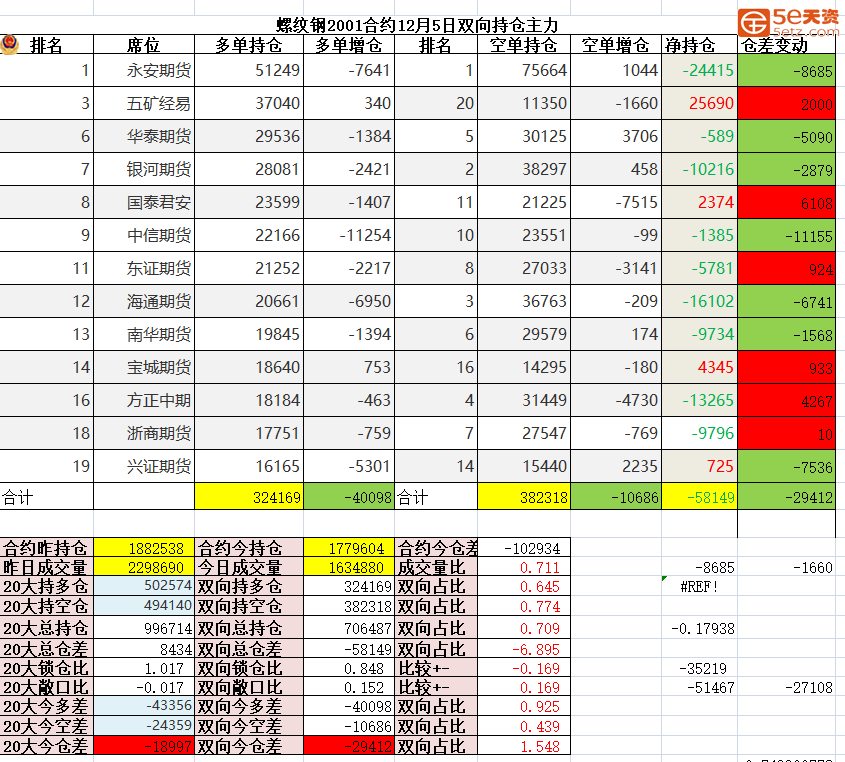The image size is (845, 762).
Task: Click the cell showing -27108
Action: coord(786,687)
